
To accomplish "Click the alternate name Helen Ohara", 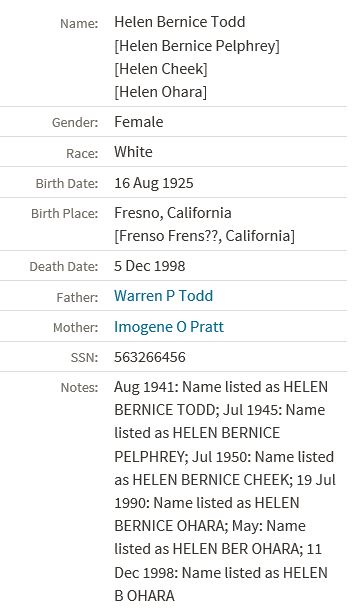I will coord(160,92).
